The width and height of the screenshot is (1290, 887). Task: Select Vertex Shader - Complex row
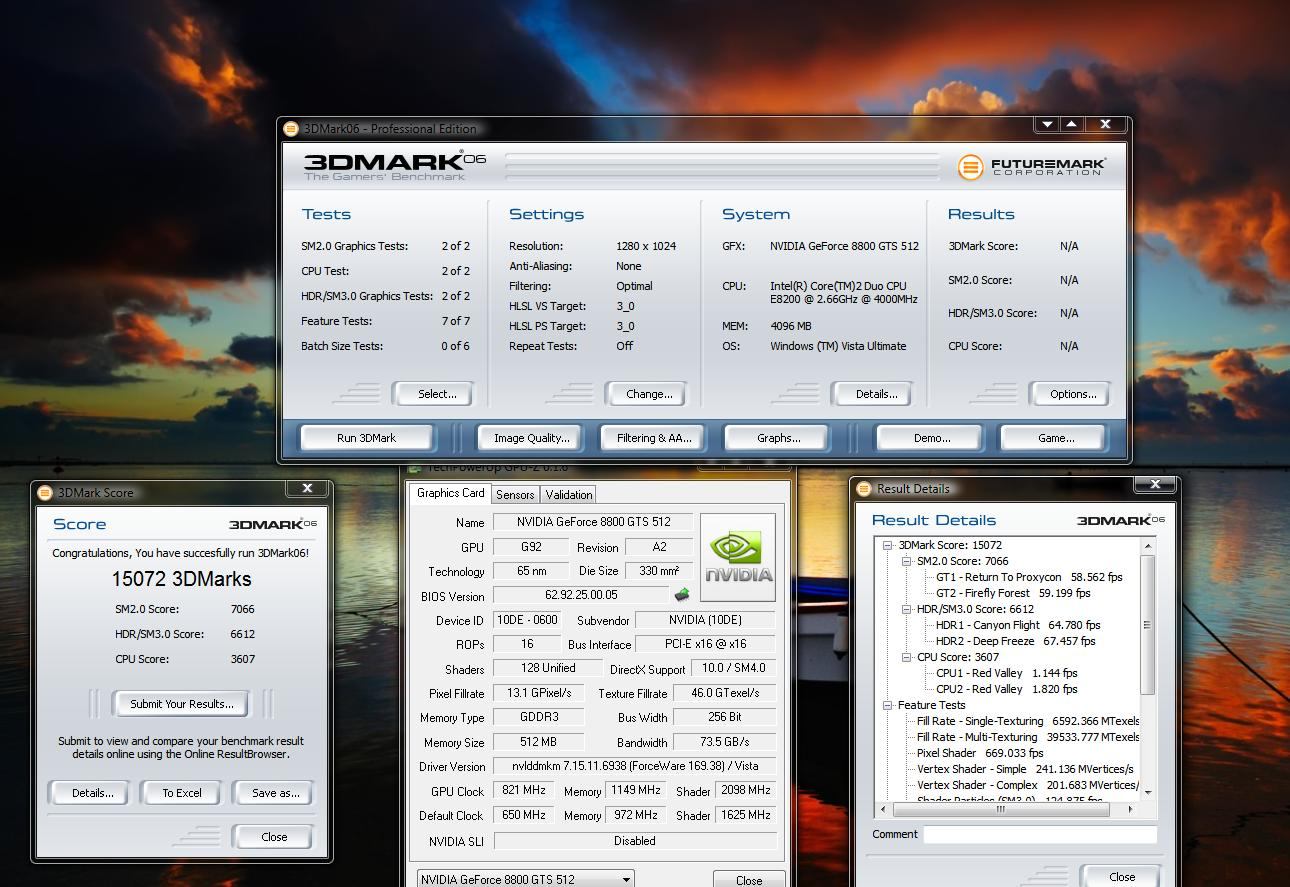pos(1028,785)
